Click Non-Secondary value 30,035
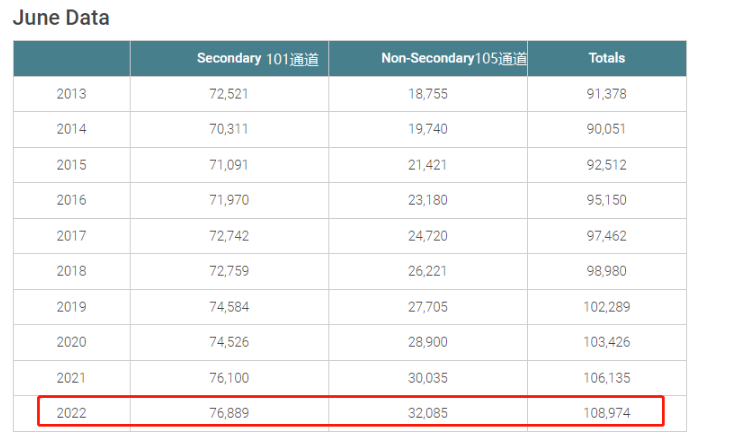This screenshot has height=442, width=753. 427,378
